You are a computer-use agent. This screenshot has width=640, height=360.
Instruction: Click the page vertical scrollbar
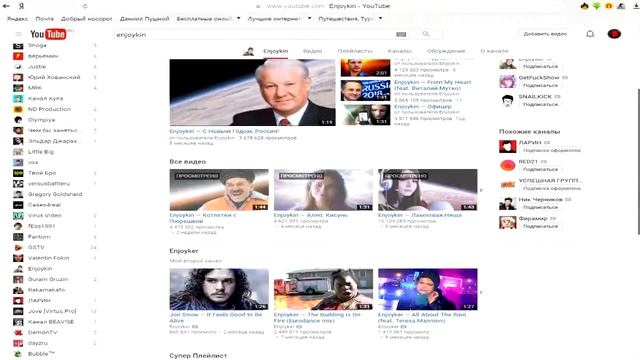pyautogui.click(x=638, y=161)
